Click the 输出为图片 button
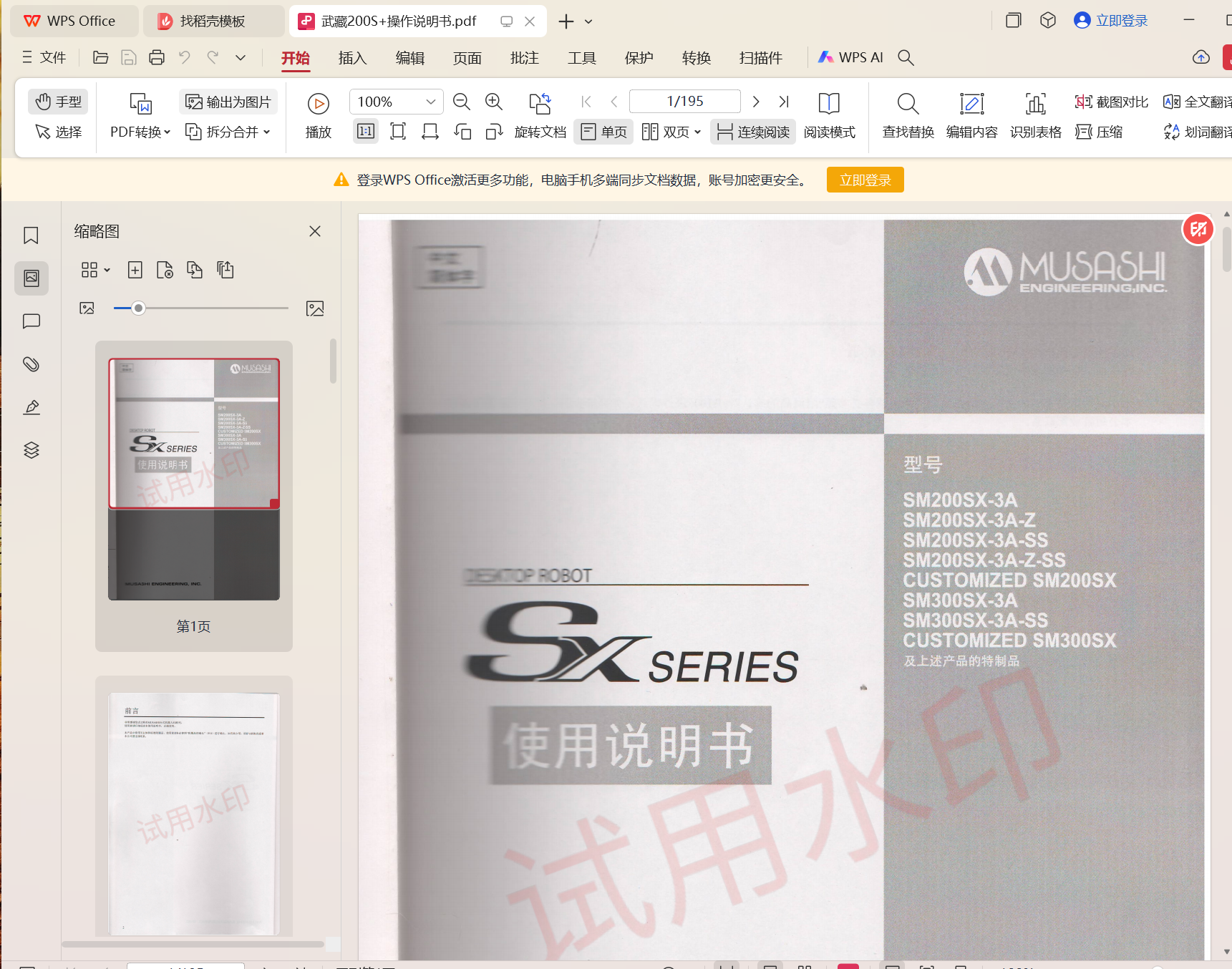 click(228, 102)
